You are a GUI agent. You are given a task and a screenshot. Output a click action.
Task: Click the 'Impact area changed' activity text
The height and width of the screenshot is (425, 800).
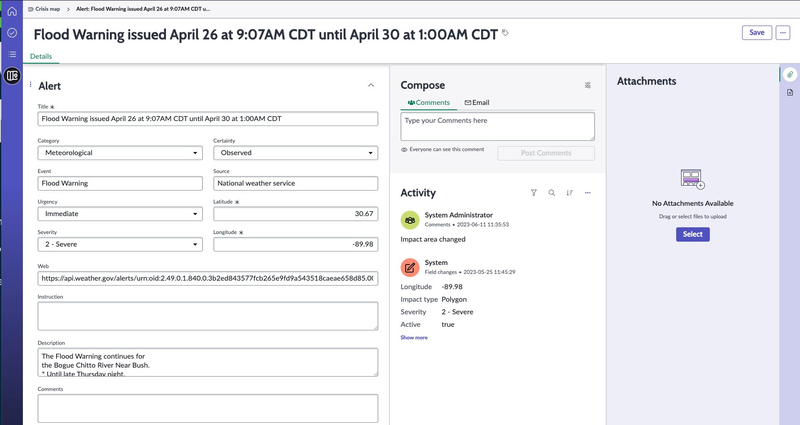coord(433,239)
